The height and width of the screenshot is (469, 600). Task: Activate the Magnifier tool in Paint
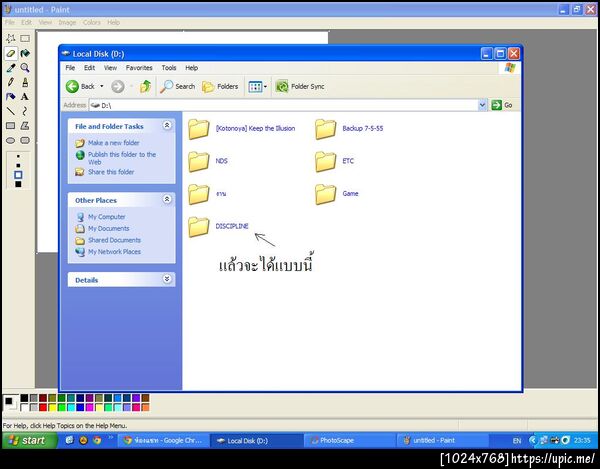click(x=25, y=68)
